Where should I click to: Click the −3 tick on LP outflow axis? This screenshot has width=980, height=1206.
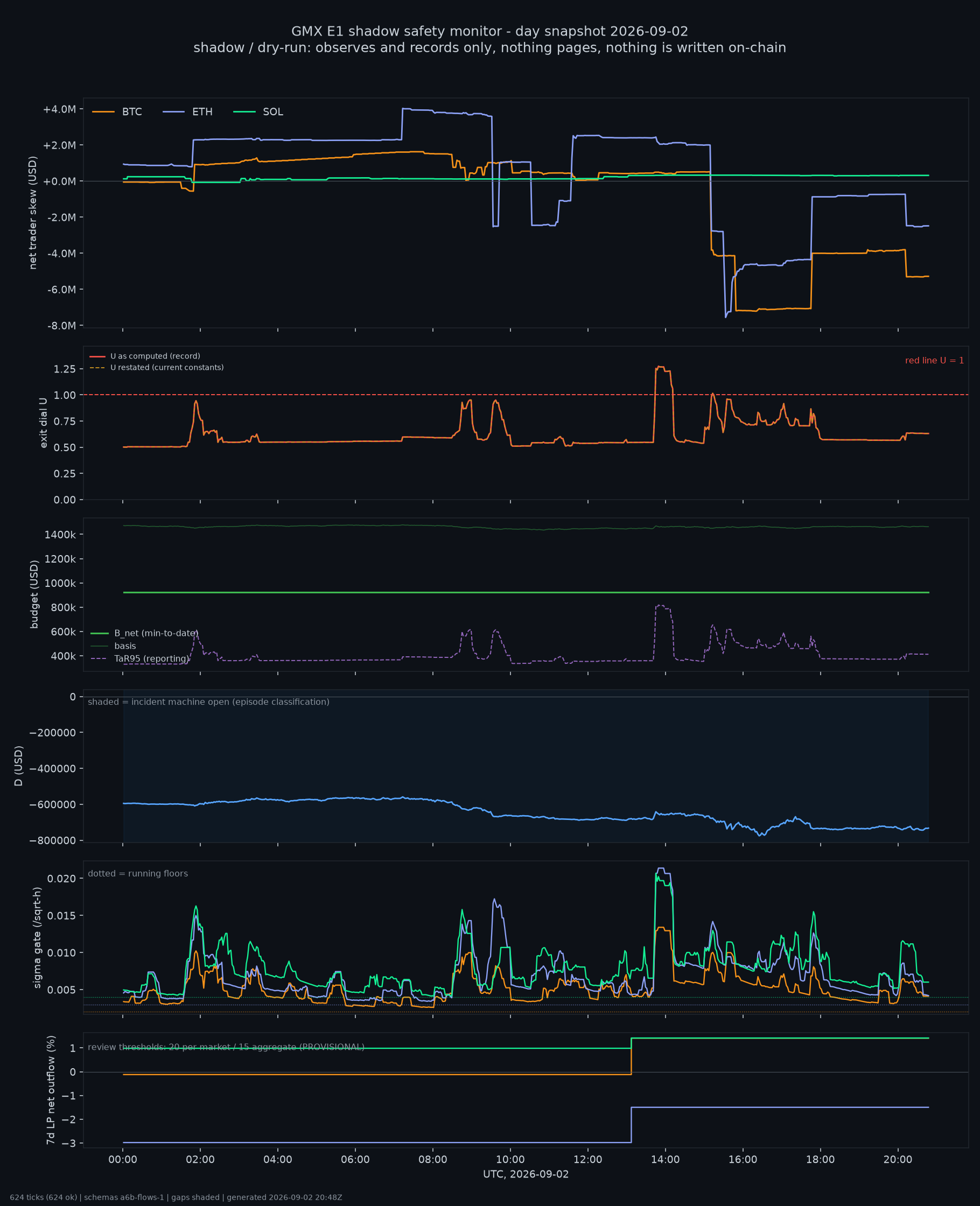(x=68, y=1144)
